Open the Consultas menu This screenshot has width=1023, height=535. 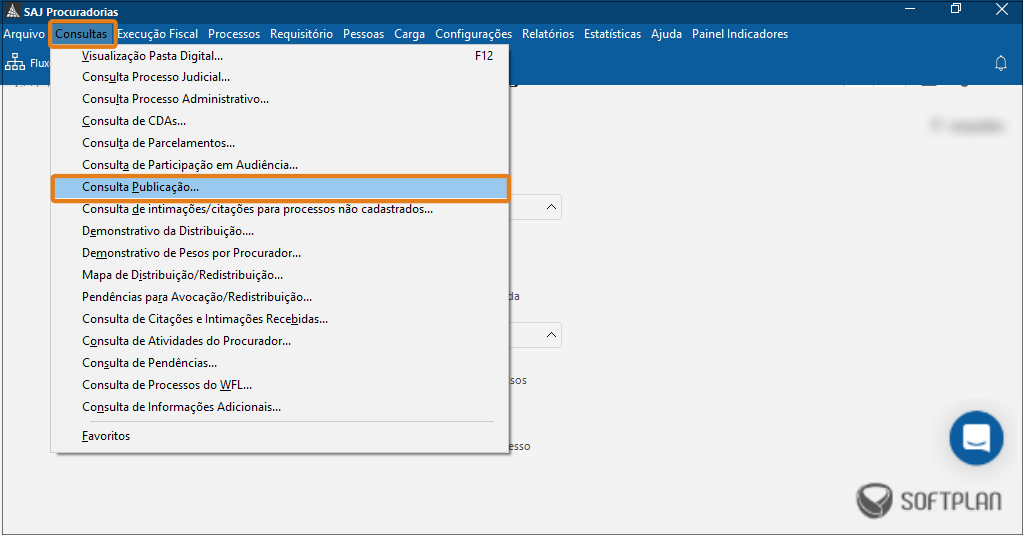coord(82,34)
